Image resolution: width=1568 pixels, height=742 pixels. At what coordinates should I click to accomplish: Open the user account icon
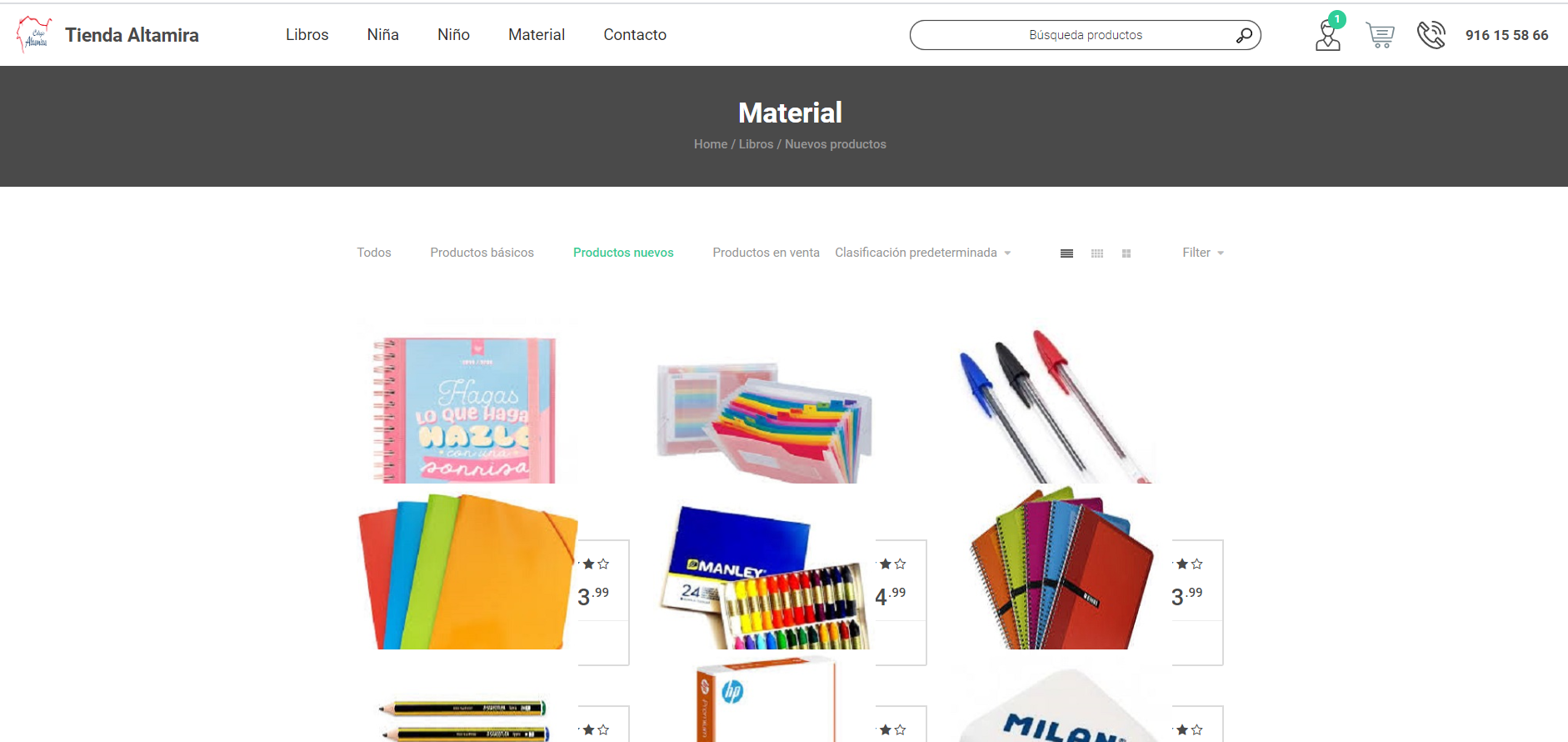(x=1328, y=36)
